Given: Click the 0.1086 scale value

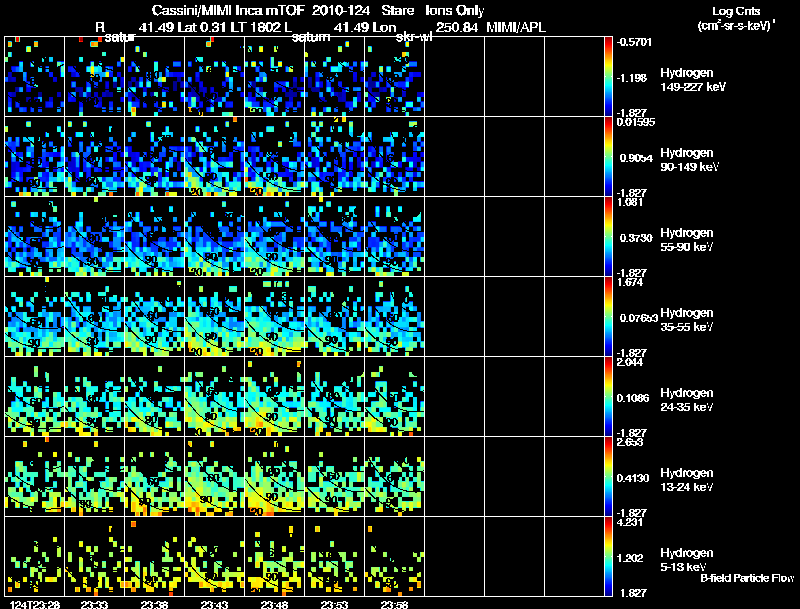Looking at the screenshot, I should pos(633,398).
